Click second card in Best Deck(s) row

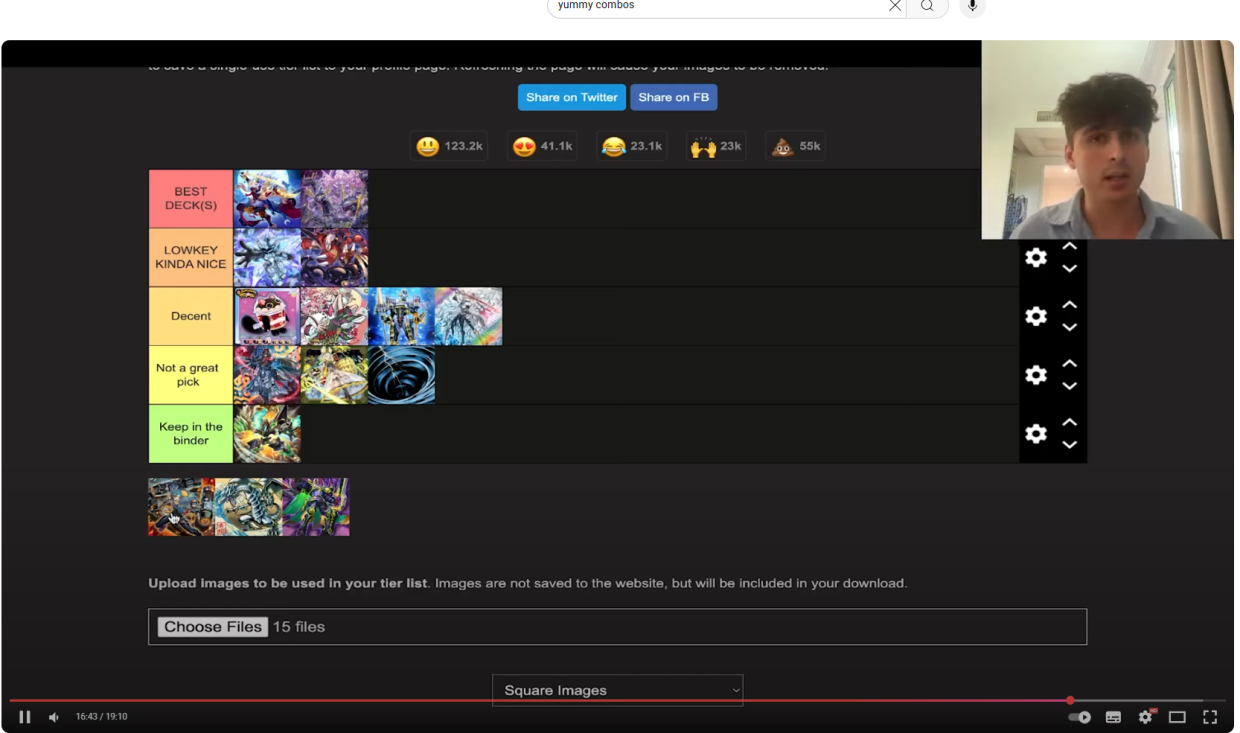(334, 199)
